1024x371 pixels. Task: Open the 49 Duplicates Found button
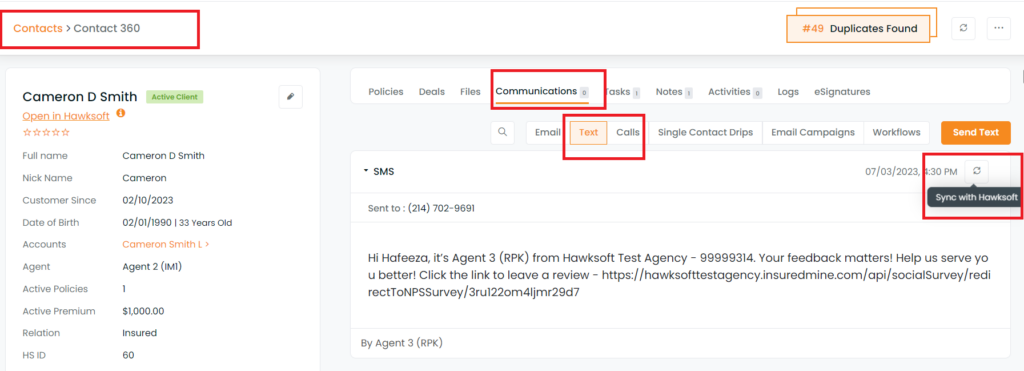858,29
